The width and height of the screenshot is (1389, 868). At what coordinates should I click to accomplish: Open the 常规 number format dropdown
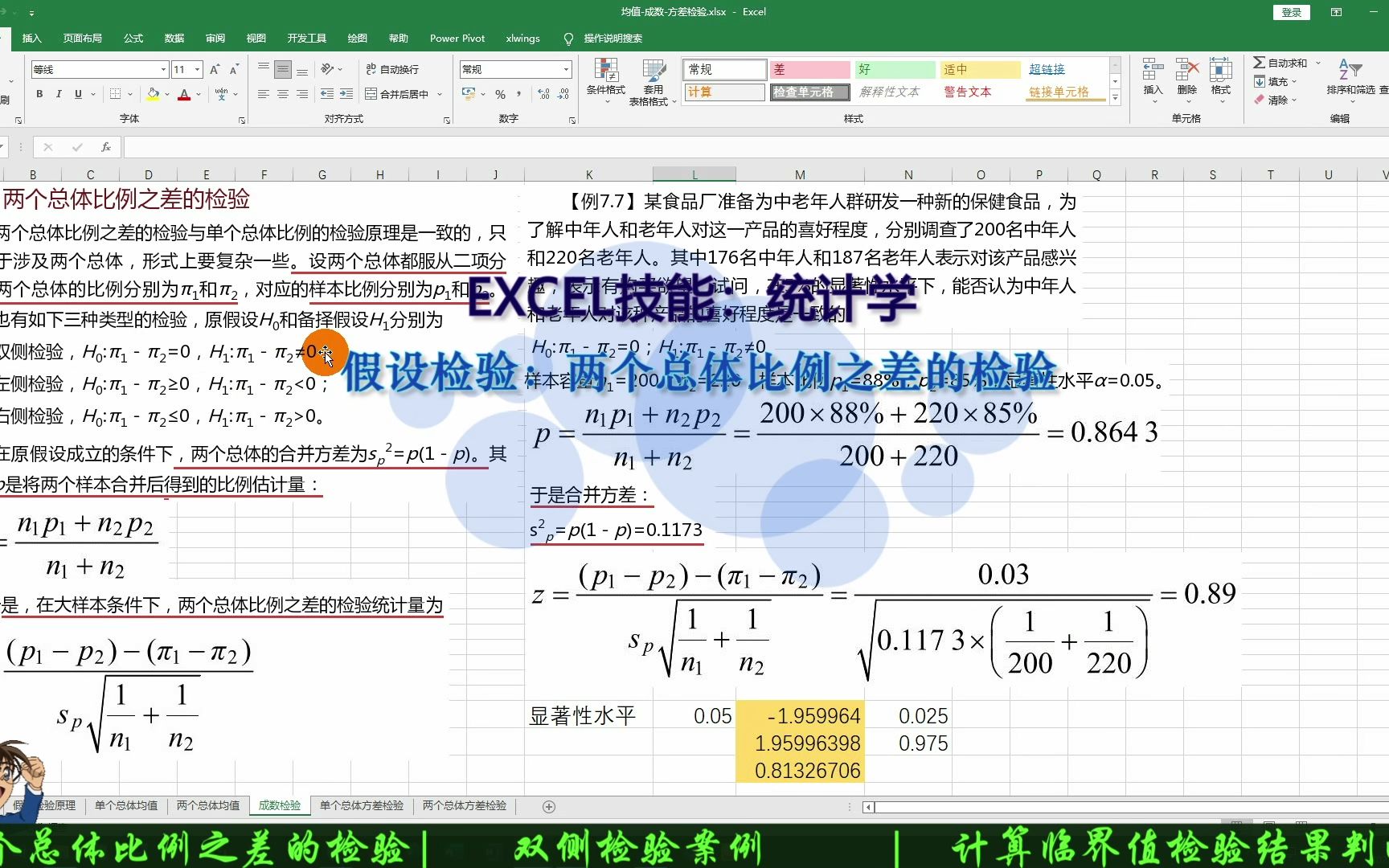(566, 69)
